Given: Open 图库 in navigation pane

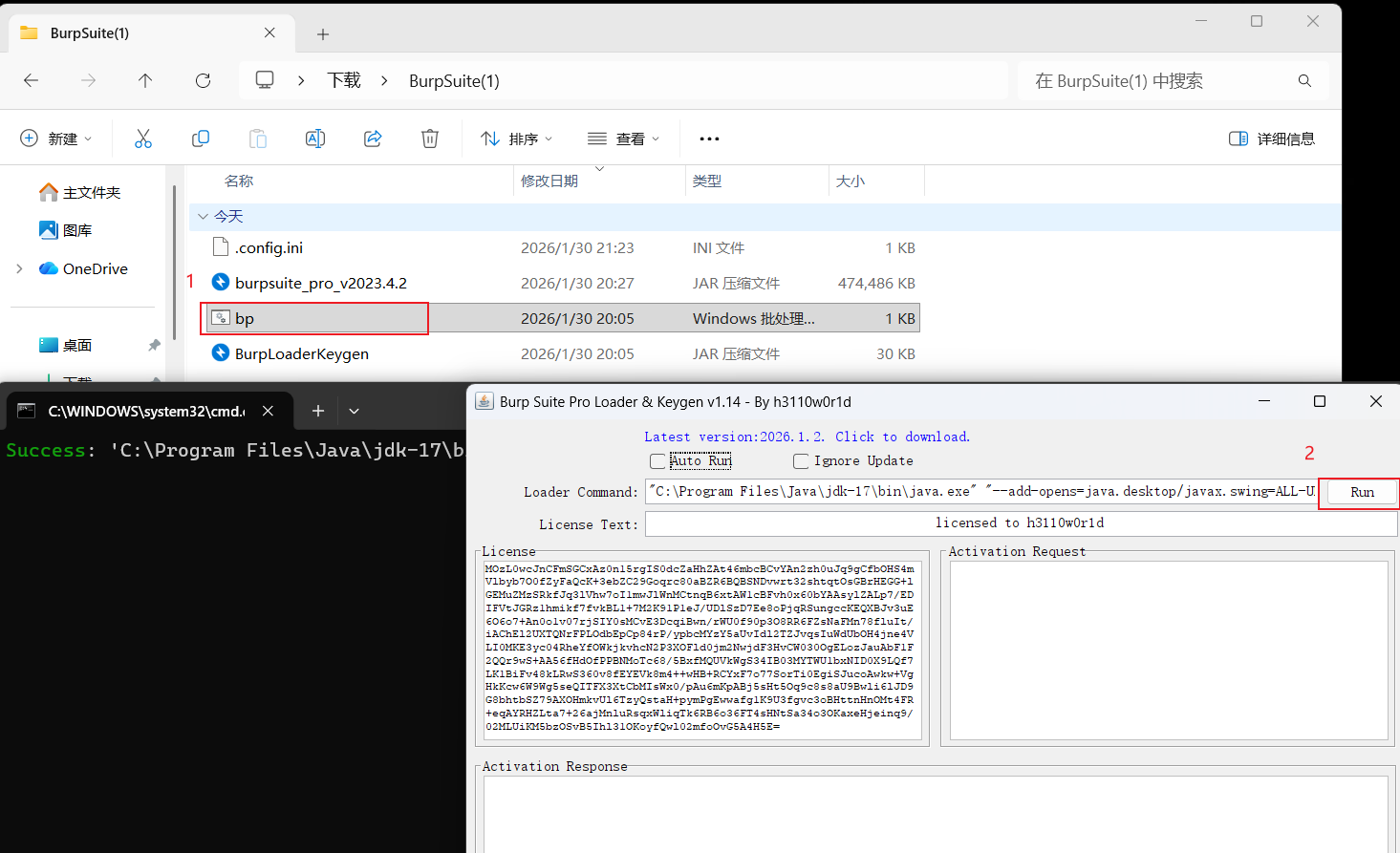Looking at the screenshot, I should click(66, 230).
